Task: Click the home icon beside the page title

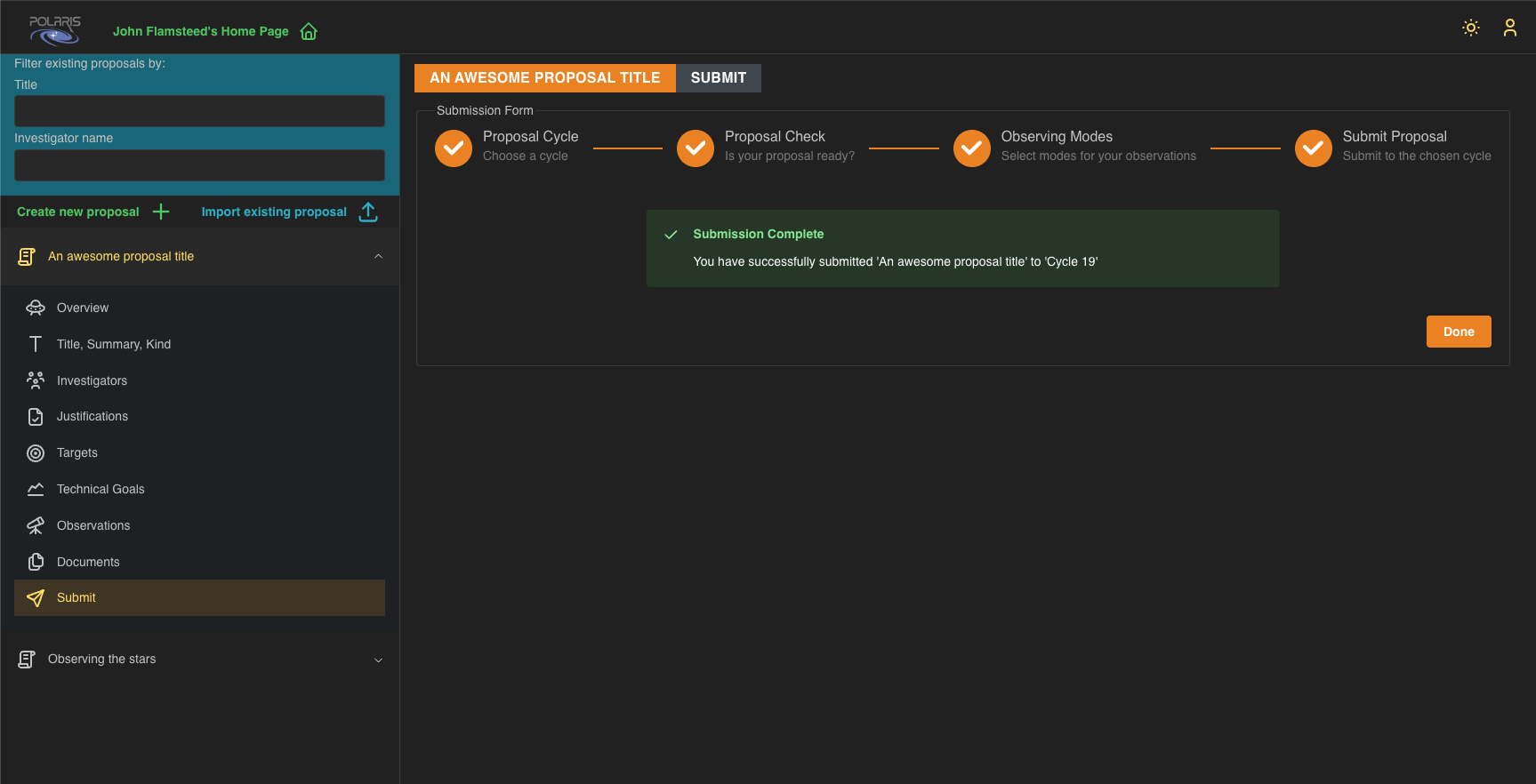Action: pyautogui.click(x=309, y=32)
